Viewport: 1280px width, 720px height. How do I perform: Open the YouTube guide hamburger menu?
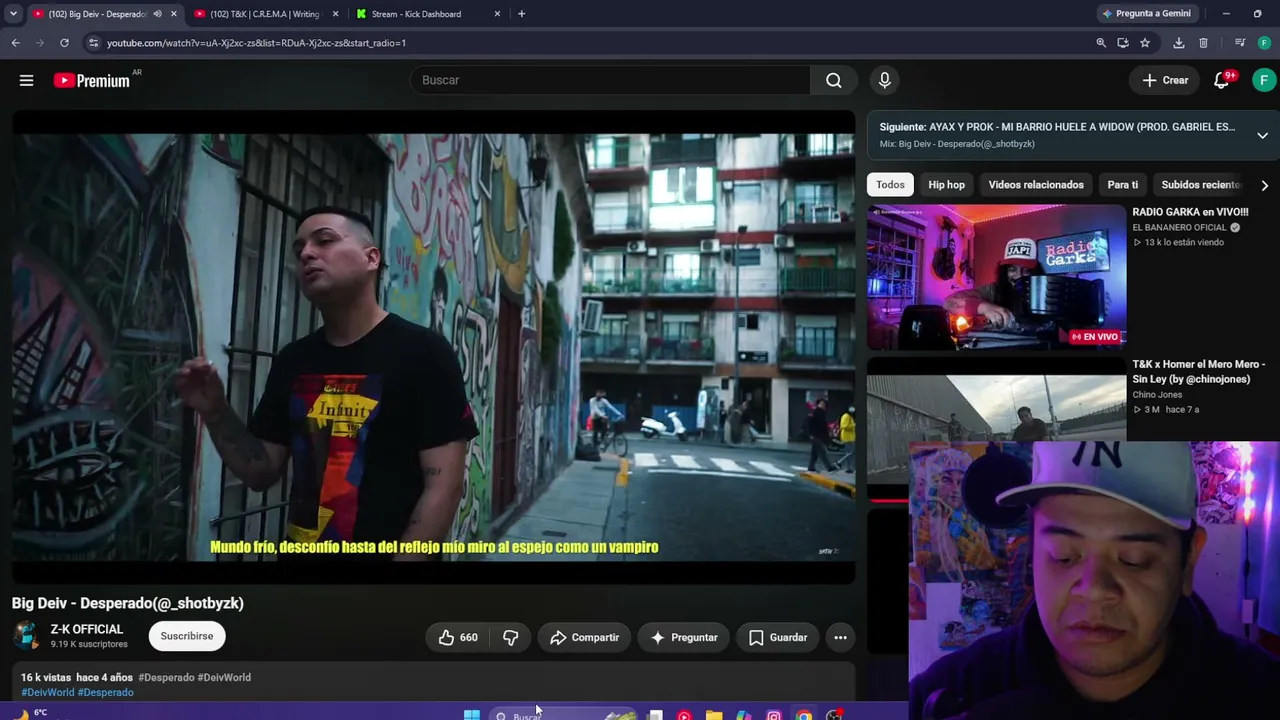tap(27, 80)
